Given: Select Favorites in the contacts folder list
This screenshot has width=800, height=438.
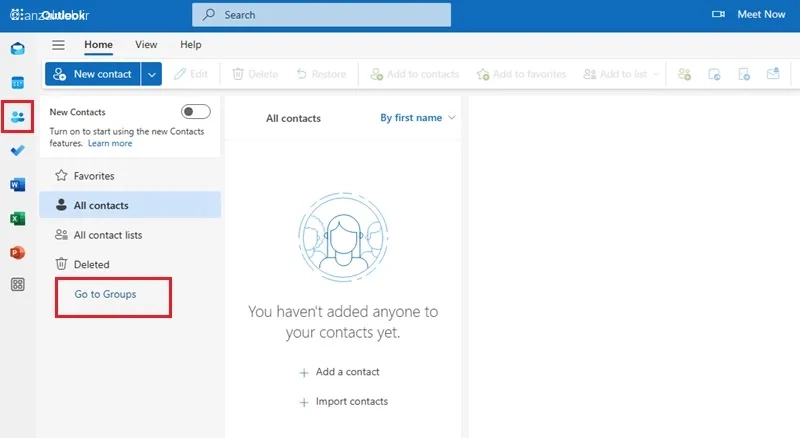Looking at the screenshot, I should pos(130,176).
